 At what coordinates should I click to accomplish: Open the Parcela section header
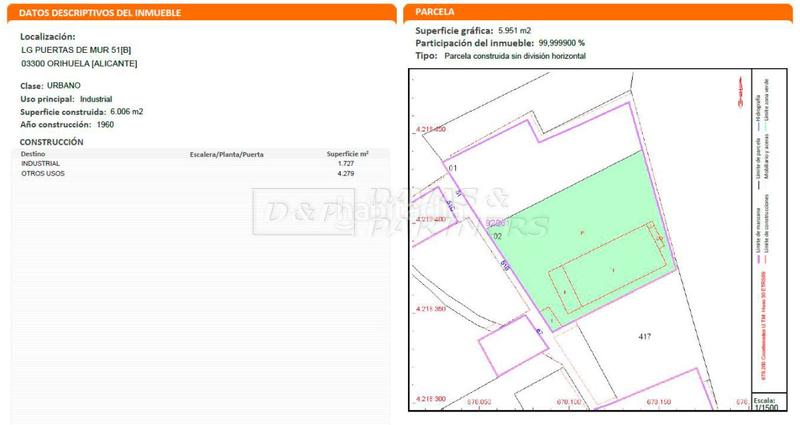(x=435, y=12)
